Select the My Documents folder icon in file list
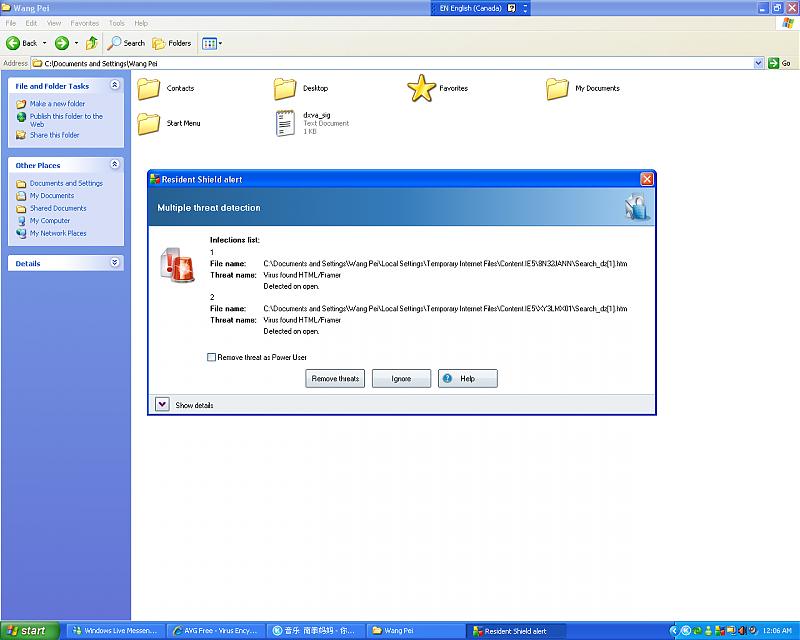 [x=558, y=88]
